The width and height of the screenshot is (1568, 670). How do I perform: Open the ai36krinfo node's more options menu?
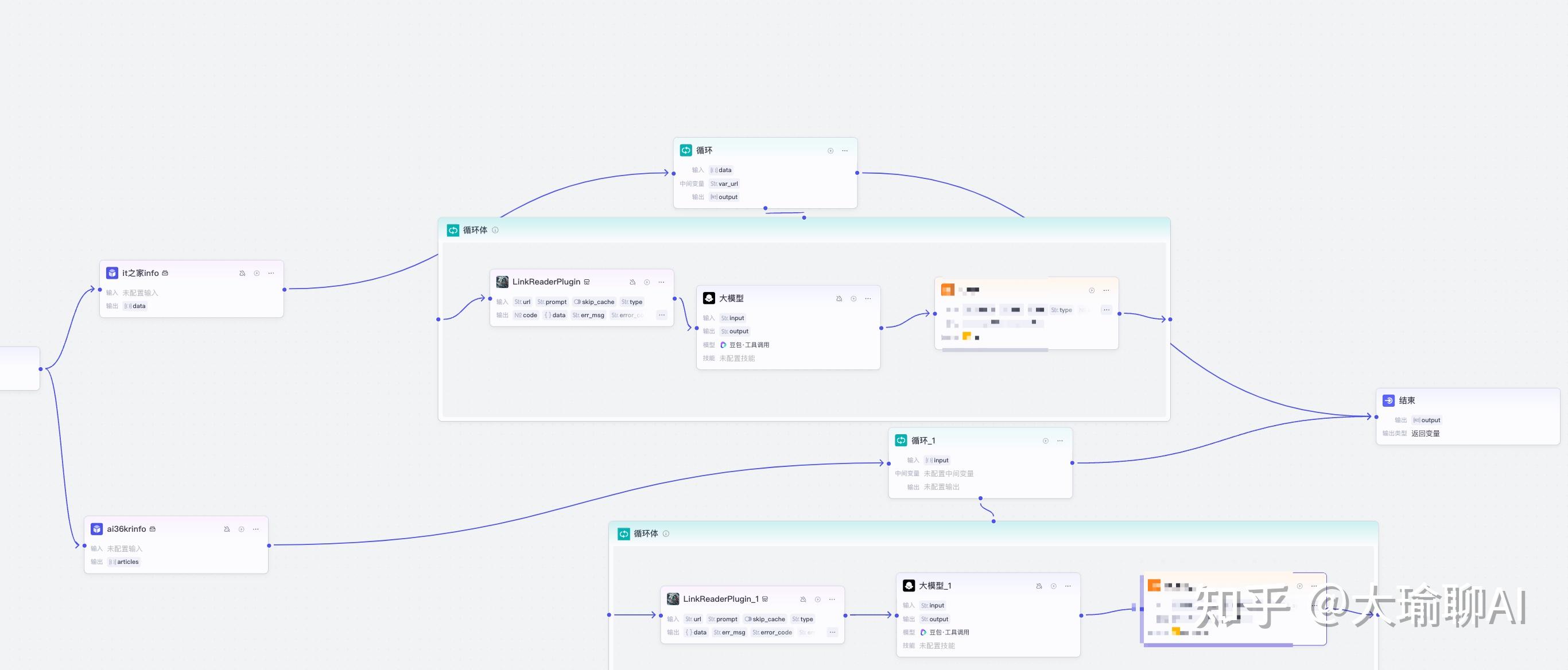coord(255,529)
